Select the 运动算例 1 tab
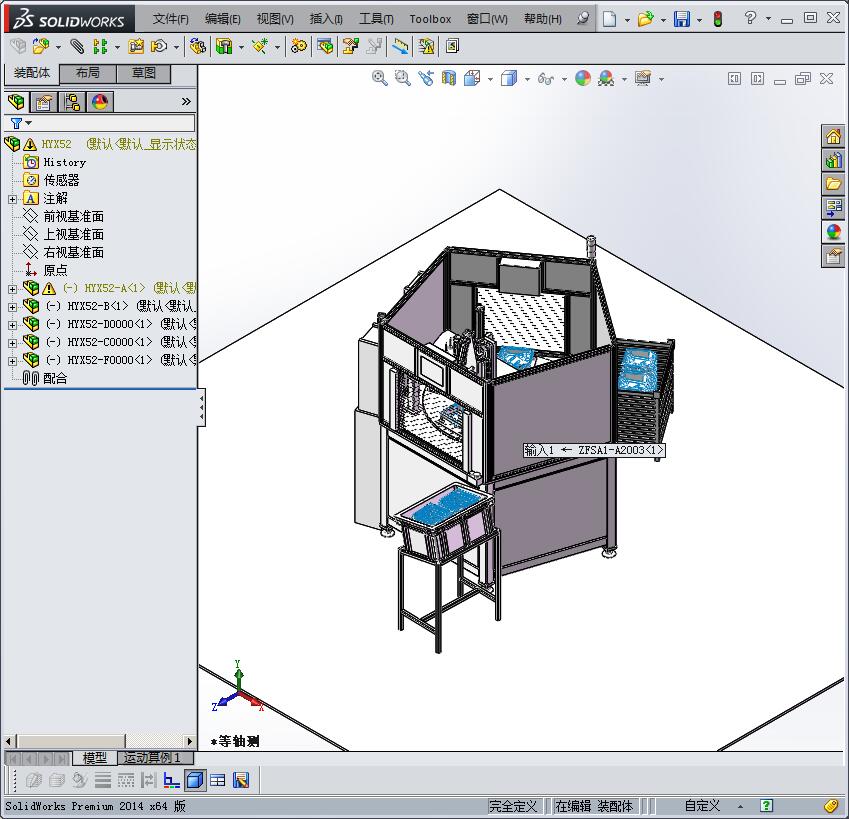Viewport: 849px width, 819px height. tap(155, 757)
